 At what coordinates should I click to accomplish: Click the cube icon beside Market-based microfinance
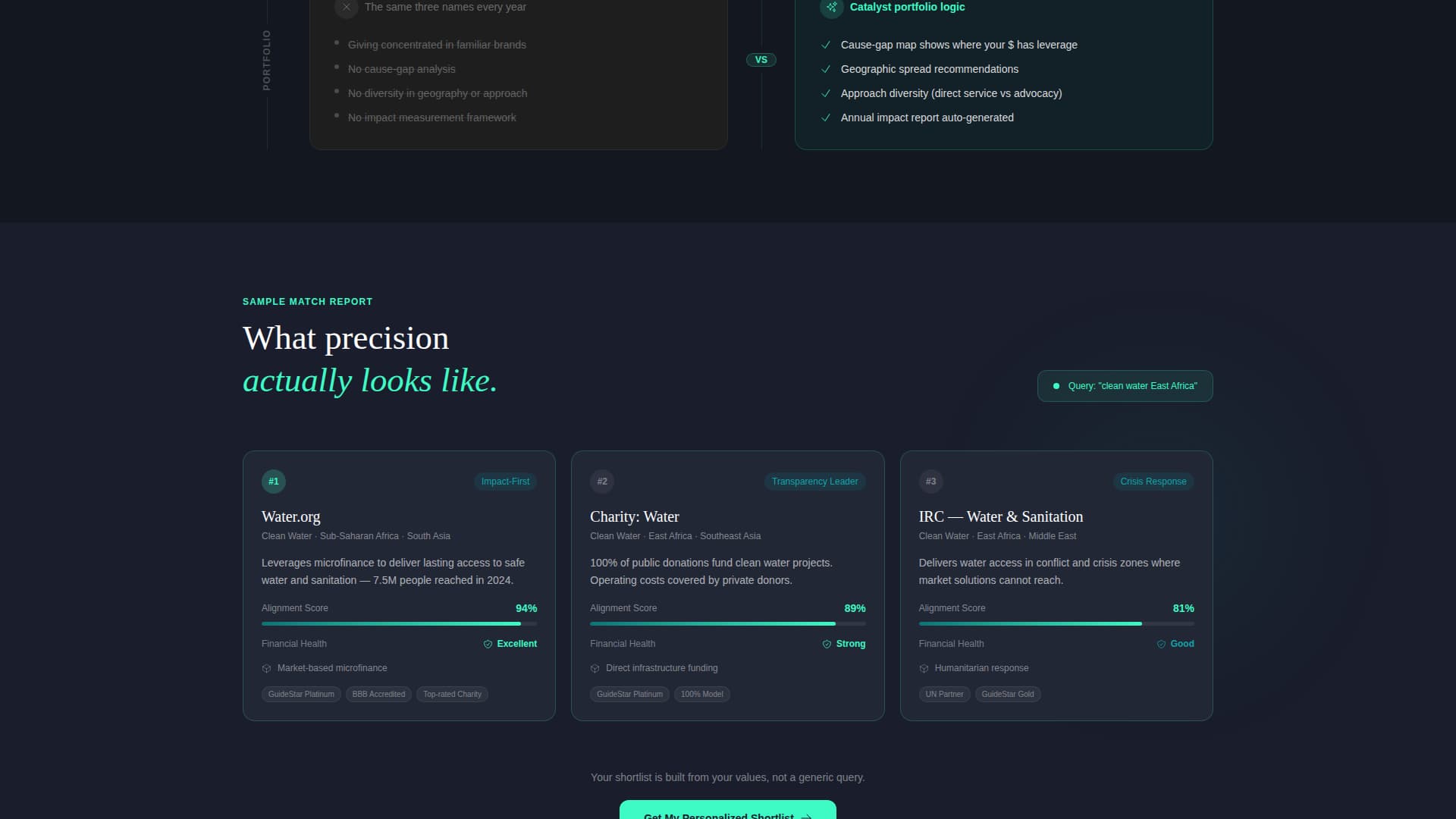(x=267, y=669)
